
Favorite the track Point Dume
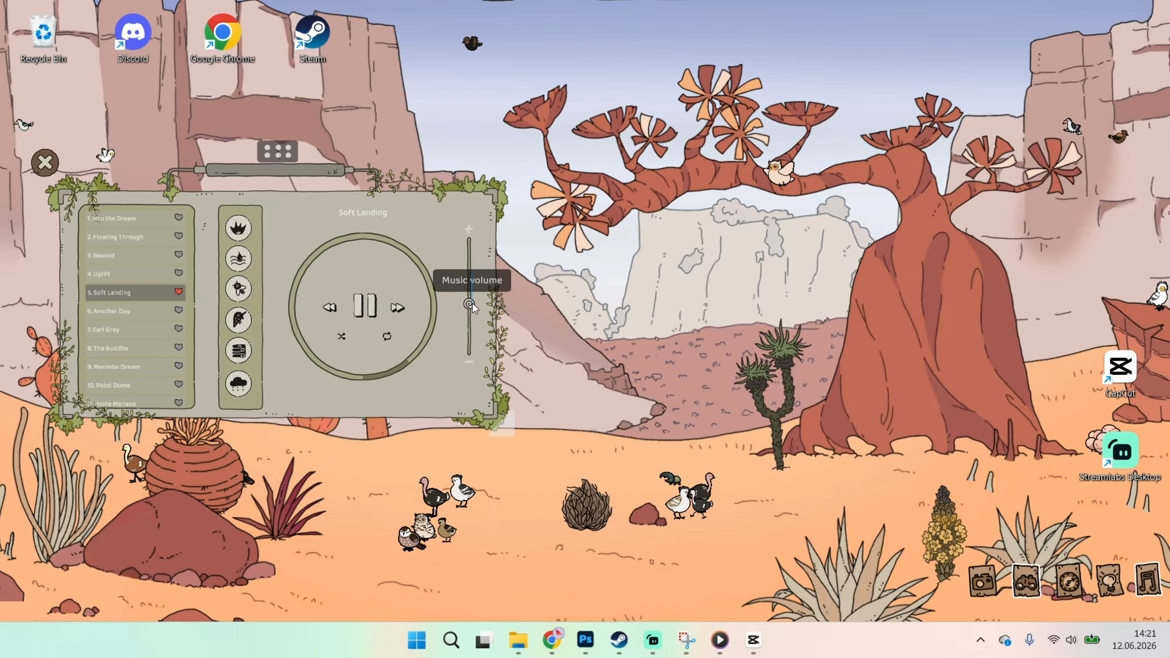[178, 384]
